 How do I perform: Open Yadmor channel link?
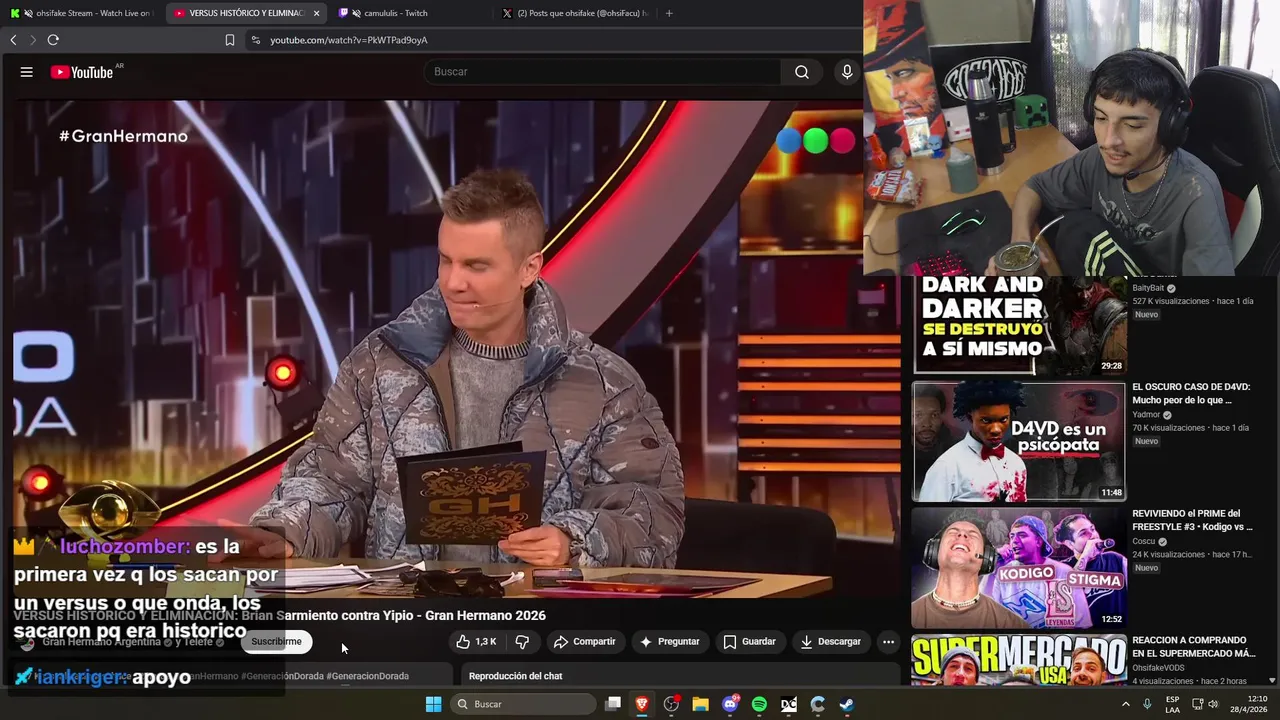click(x=1146, y=414)
